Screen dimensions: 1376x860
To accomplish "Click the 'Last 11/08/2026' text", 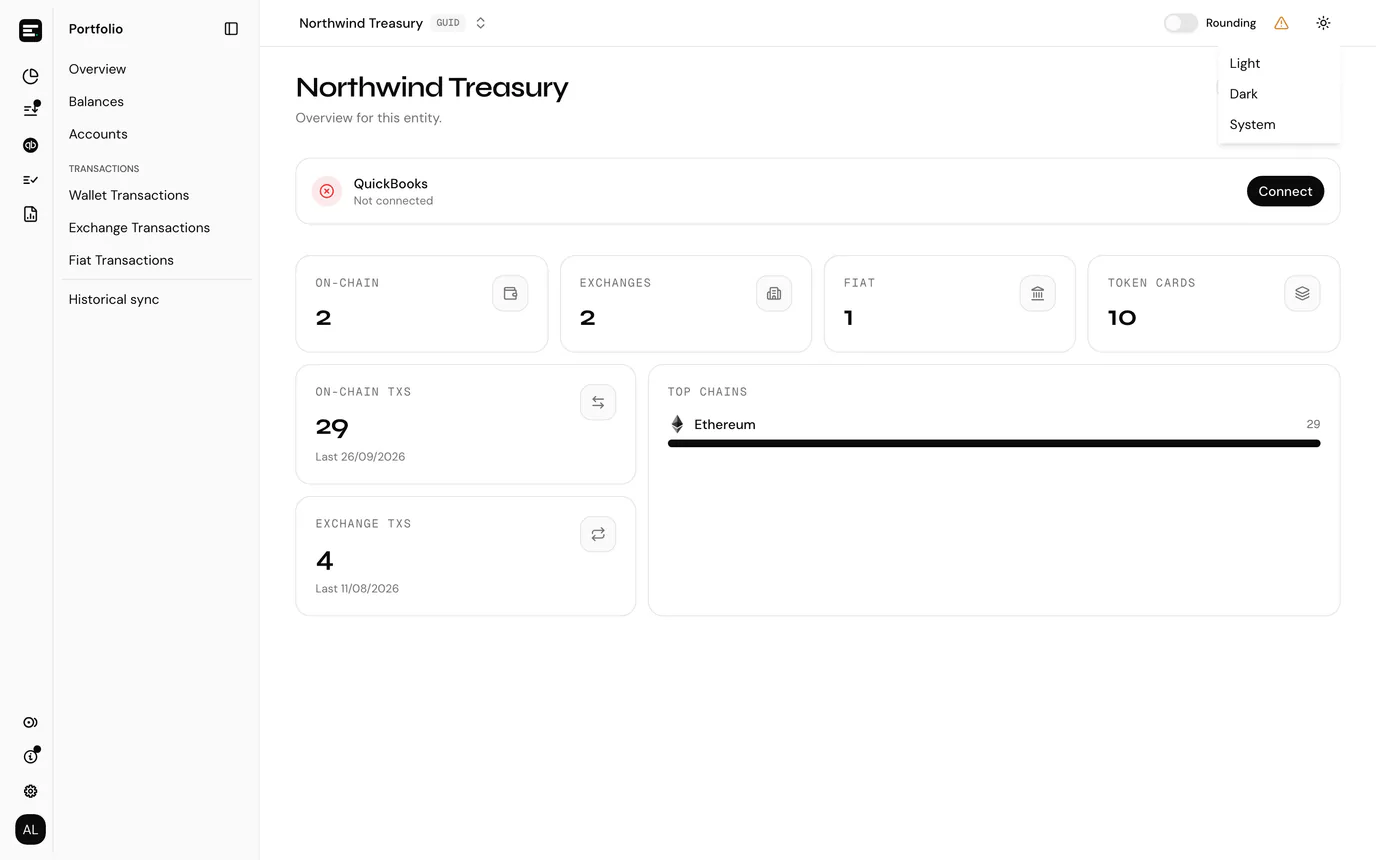I will (x=357, y=589).
